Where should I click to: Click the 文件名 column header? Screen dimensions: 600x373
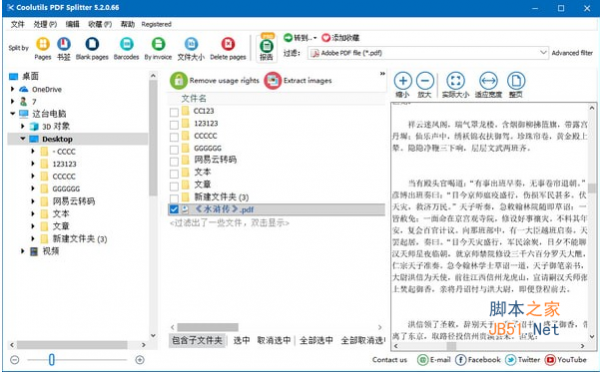194,98
